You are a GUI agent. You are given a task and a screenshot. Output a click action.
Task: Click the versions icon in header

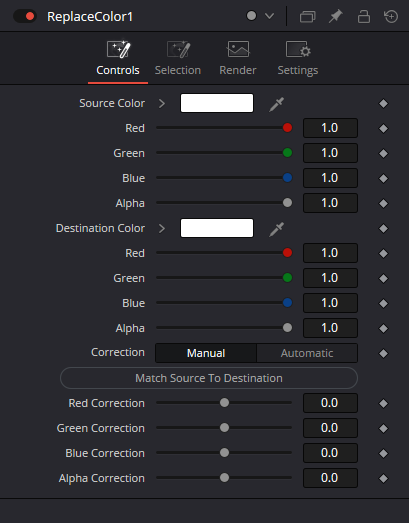click(x=307, y=16)
